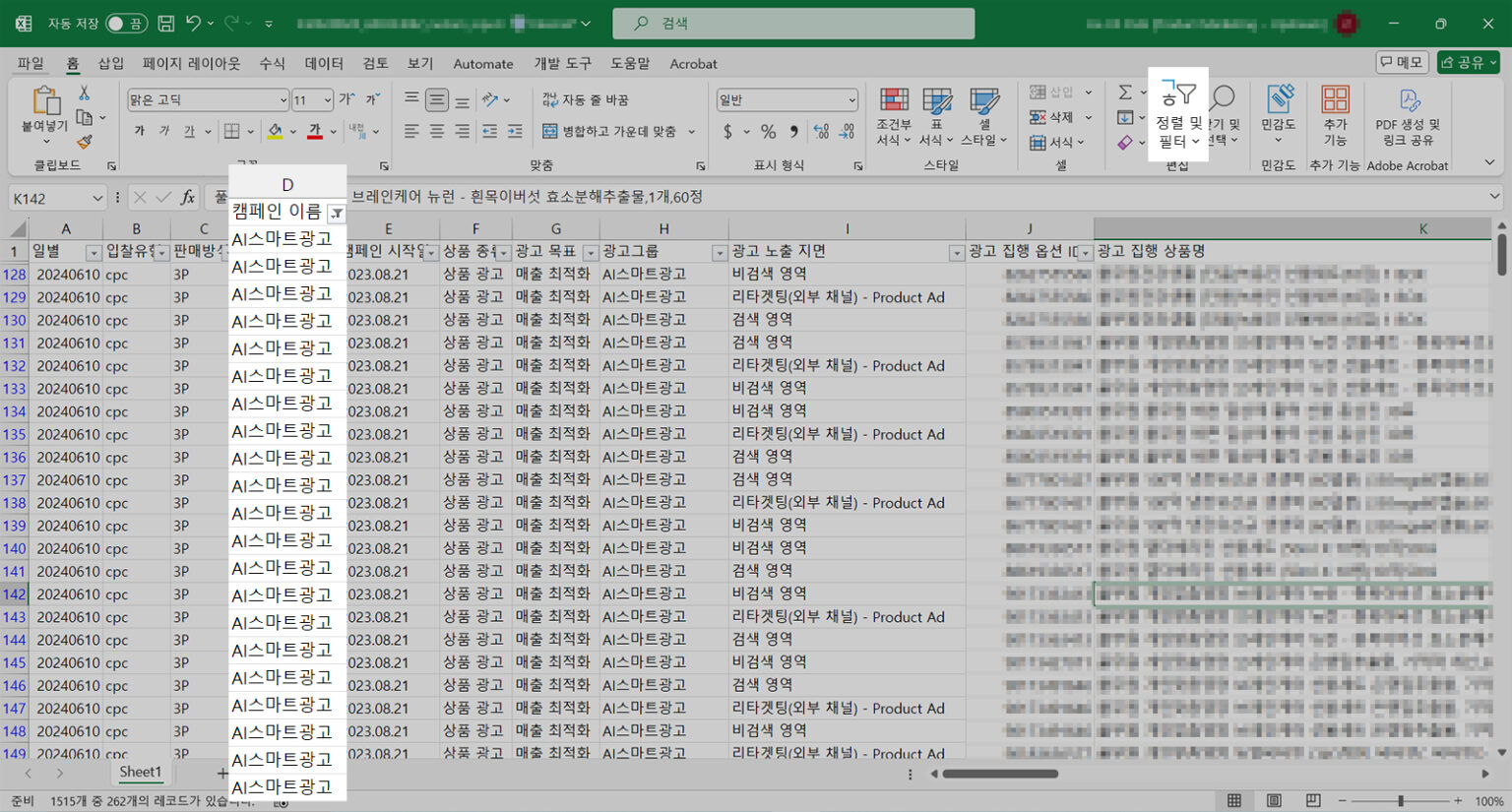Screen dimensions: 1512x812
Task: Align text to top of cell
Action: [x=411, y=99]
